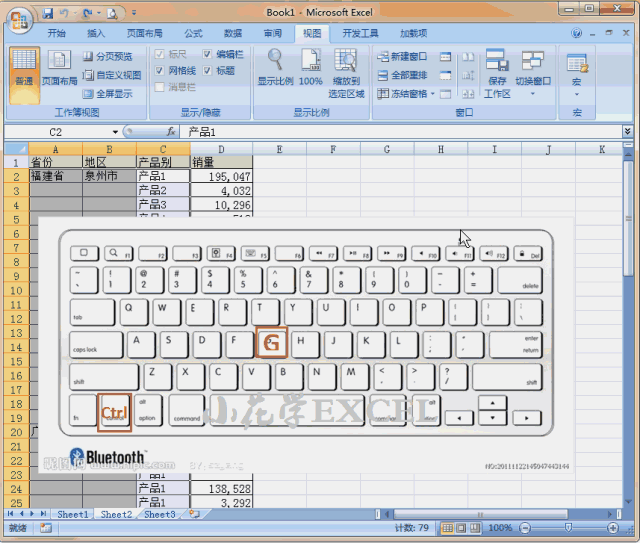The height and width of the screenshot is (543, 640).
Task: Save the workbook from quick access toolbar
Action: 48,13
